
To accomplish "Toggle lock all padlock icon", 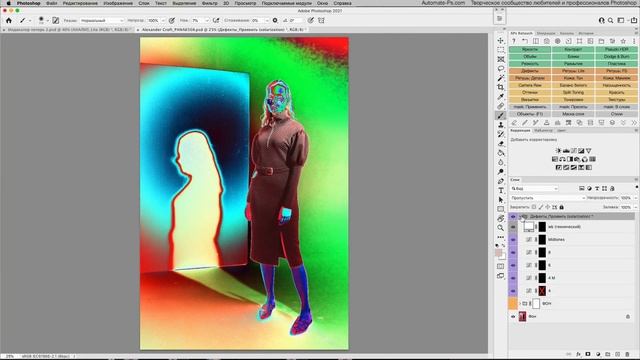I will 562,207.
